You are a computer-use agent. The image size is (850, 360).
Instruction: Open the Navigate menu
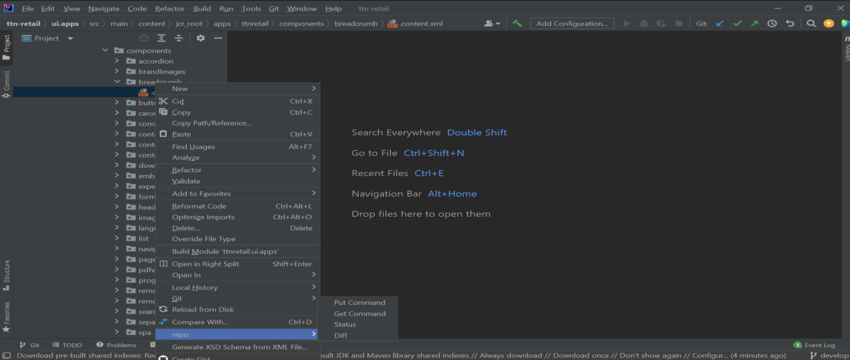(x=104, y=9)
